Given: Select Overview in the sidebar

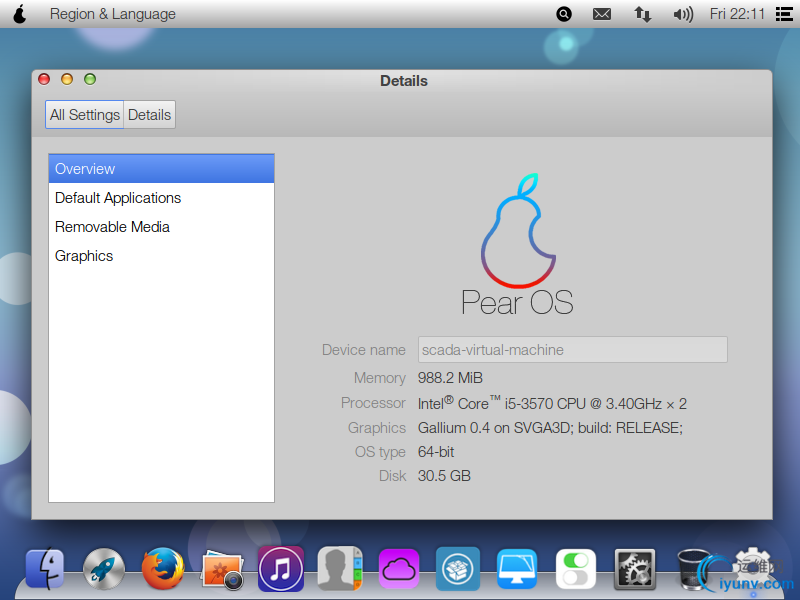Looking at the screenshot, I should [x=161, y=169].
